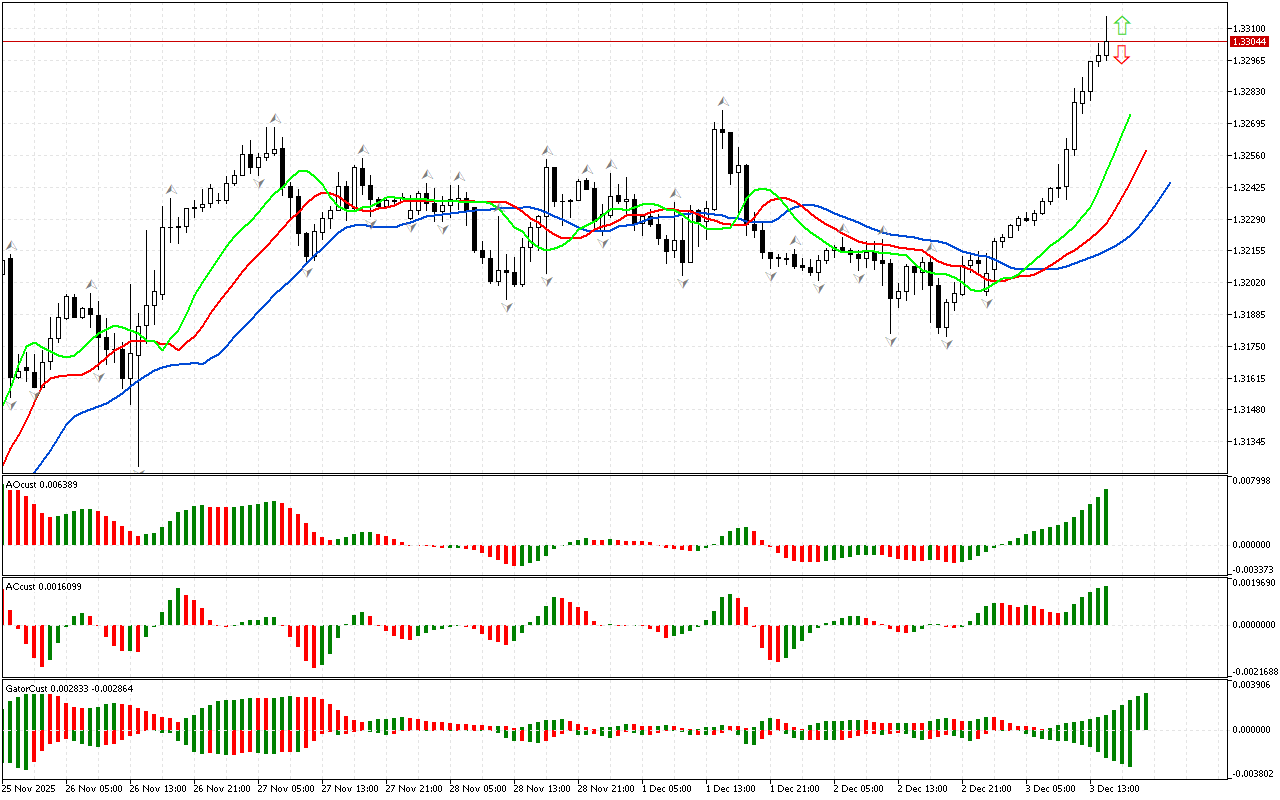This screenshot has height=800, width=1280.
Task: Select the red Alligator line's right end
Action: point(1146,151)
